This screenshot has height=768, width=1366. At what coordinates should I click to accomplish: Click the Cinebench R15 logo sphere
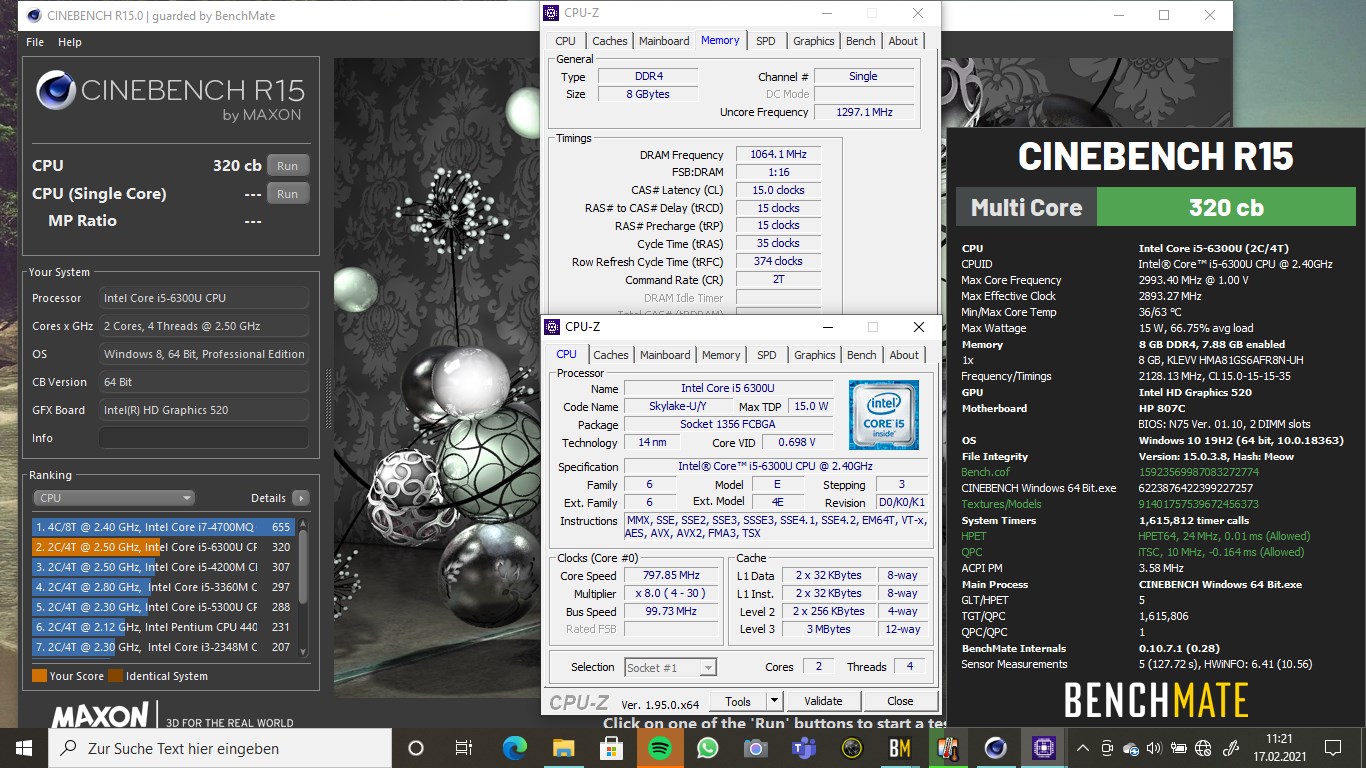(56, 91)
